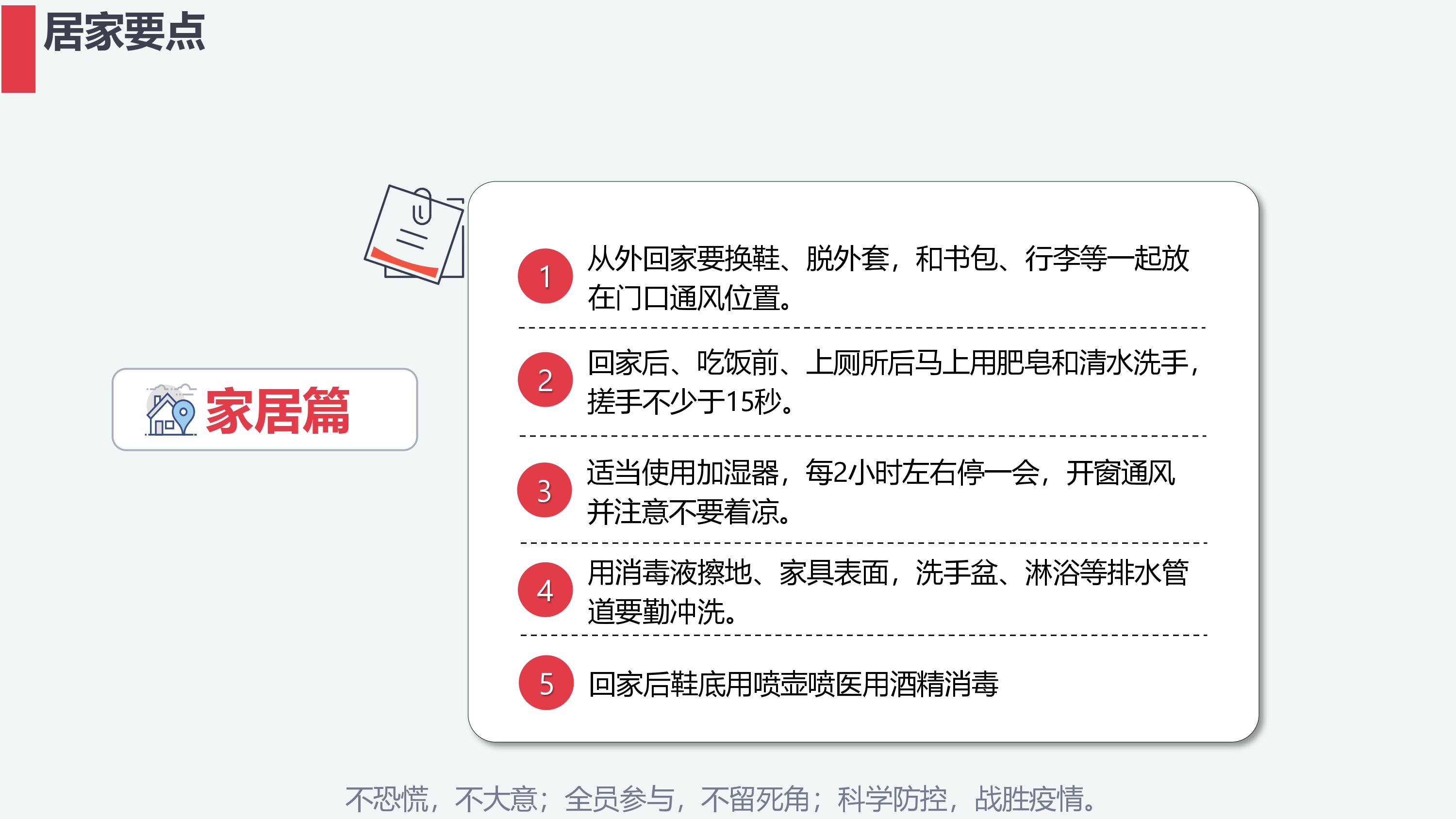Select the disinfectant floor-cleaning tip text
1456x819 pixels.
pyautogui.click(x=887, y=592)
